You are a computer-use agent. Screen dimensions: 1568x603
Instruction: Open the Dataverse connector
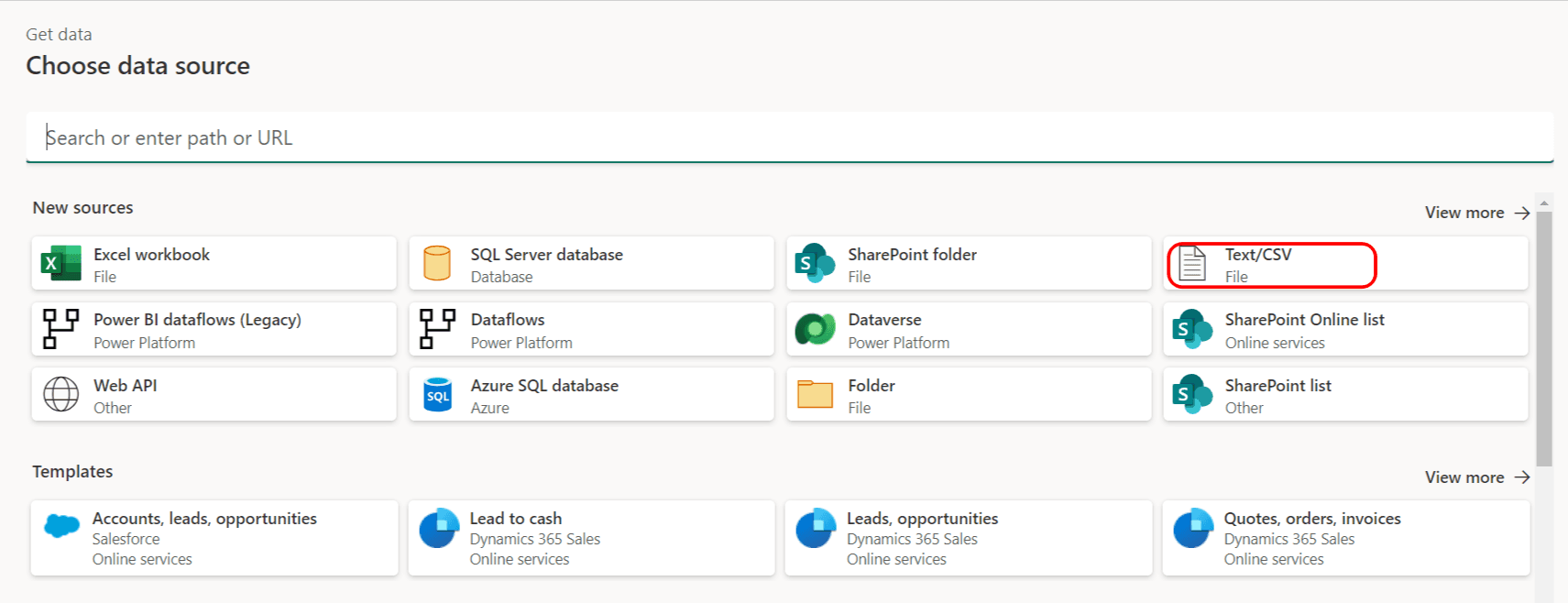[x=969, y=329]
